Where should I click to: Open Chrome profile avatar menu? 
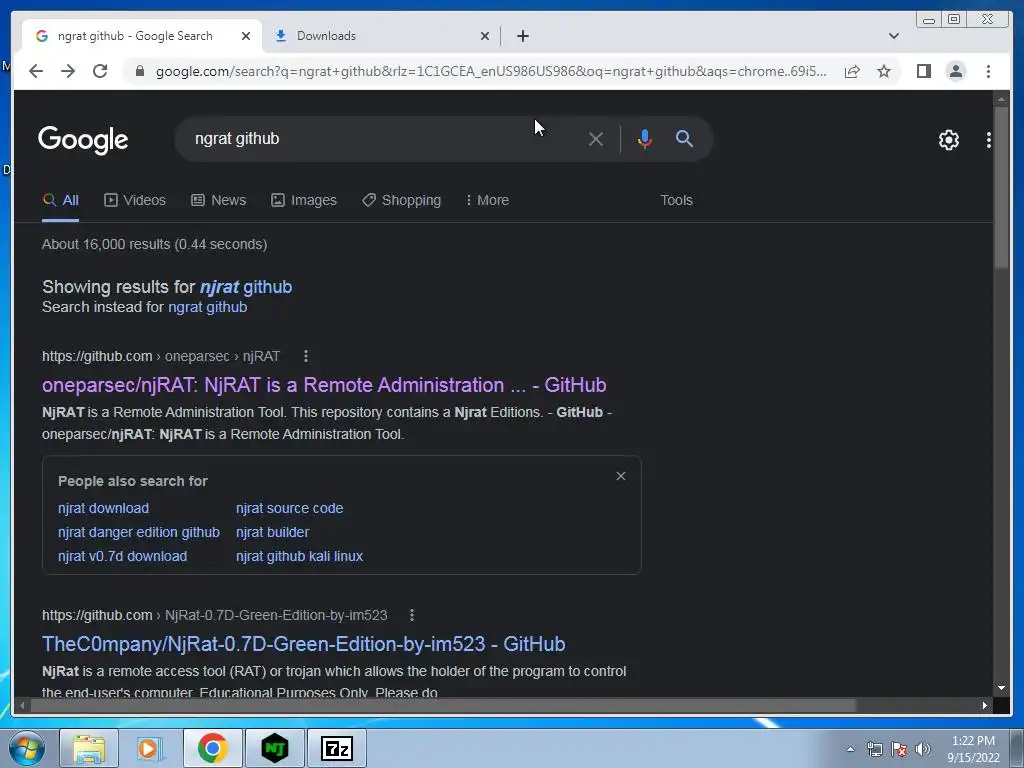pos(955,71)
